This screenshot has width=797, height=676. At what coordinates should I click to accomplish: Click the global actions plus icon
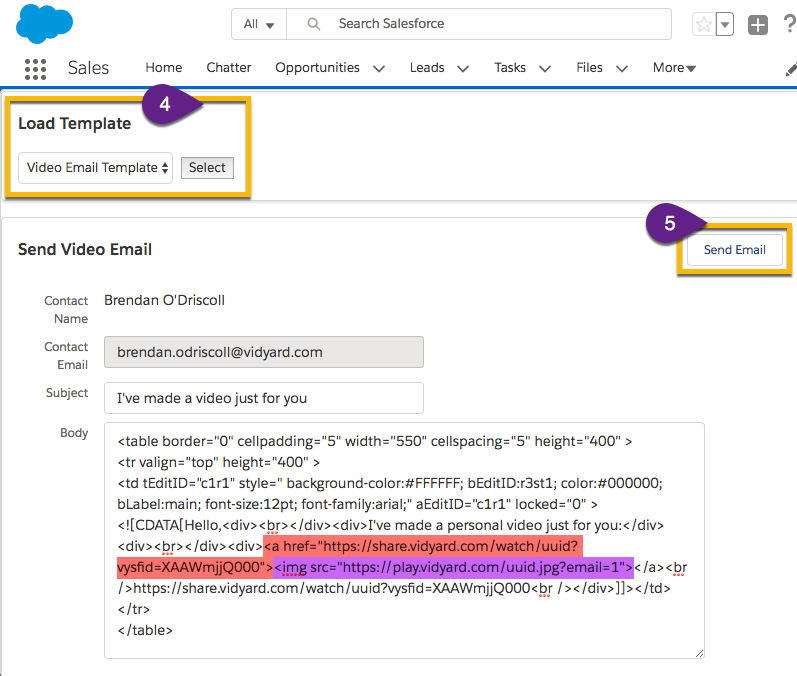757,24
